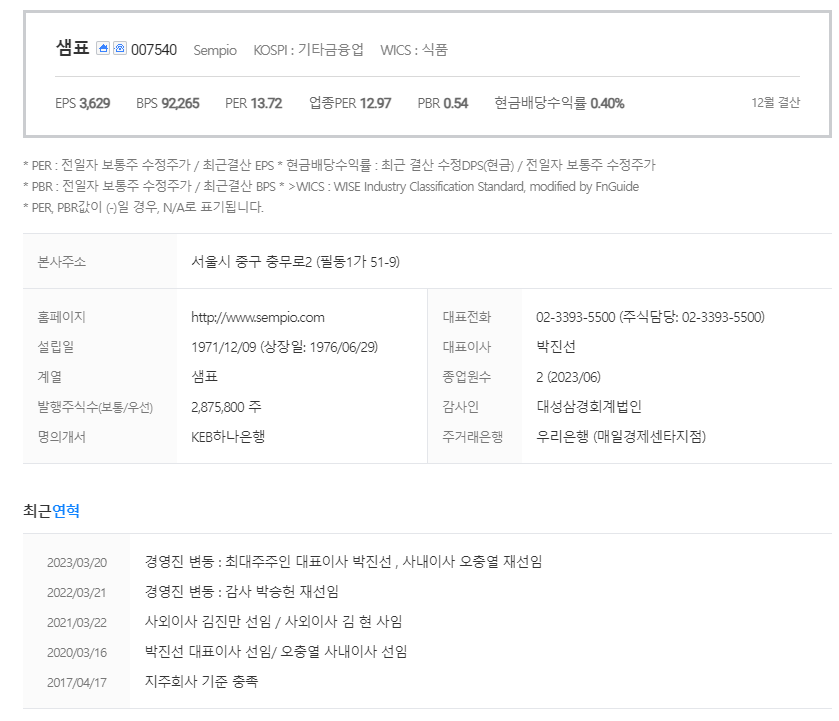The width and height of the screenshot is (839, 721).
Task: Click the 계열 value 샘표
Action: (x=204, y=377)
